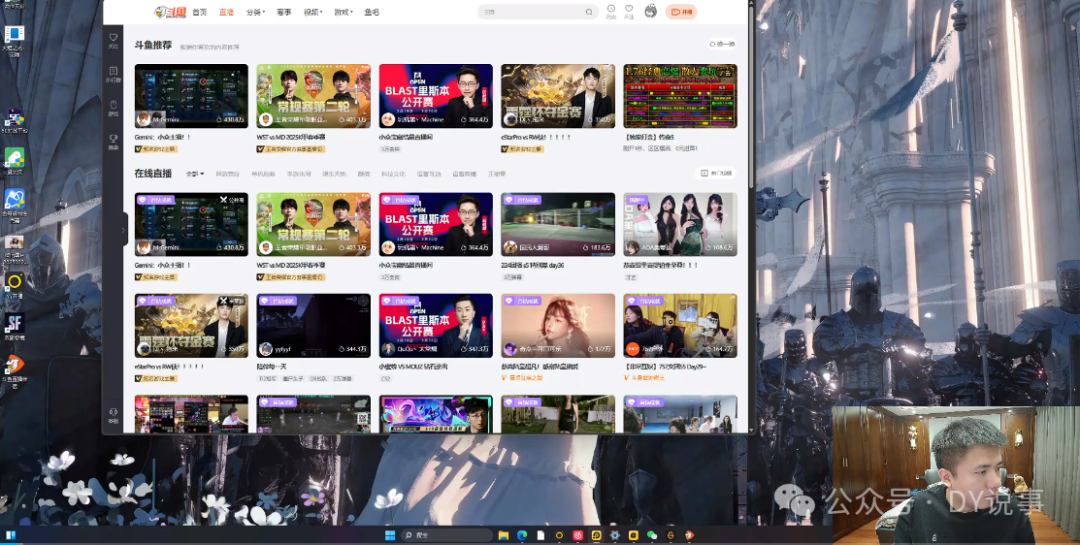The image size is (1080, 545).
Task: Open Microsoft Edge from taskbar
Action: point(522,535)
